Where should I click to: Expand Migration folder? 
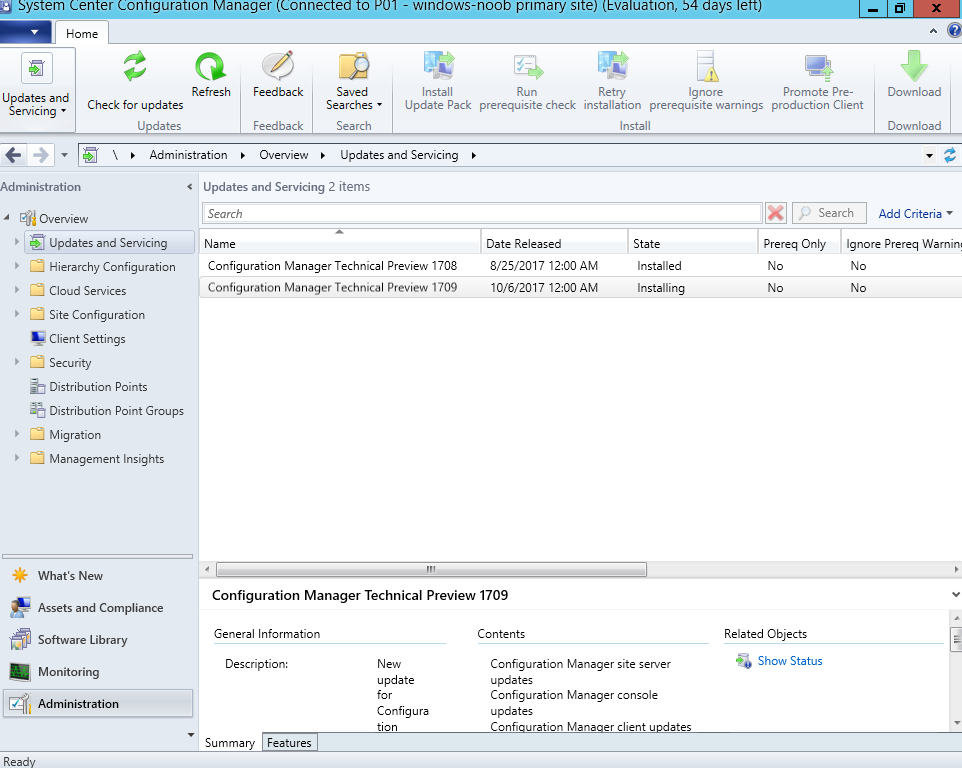(17, 434)
